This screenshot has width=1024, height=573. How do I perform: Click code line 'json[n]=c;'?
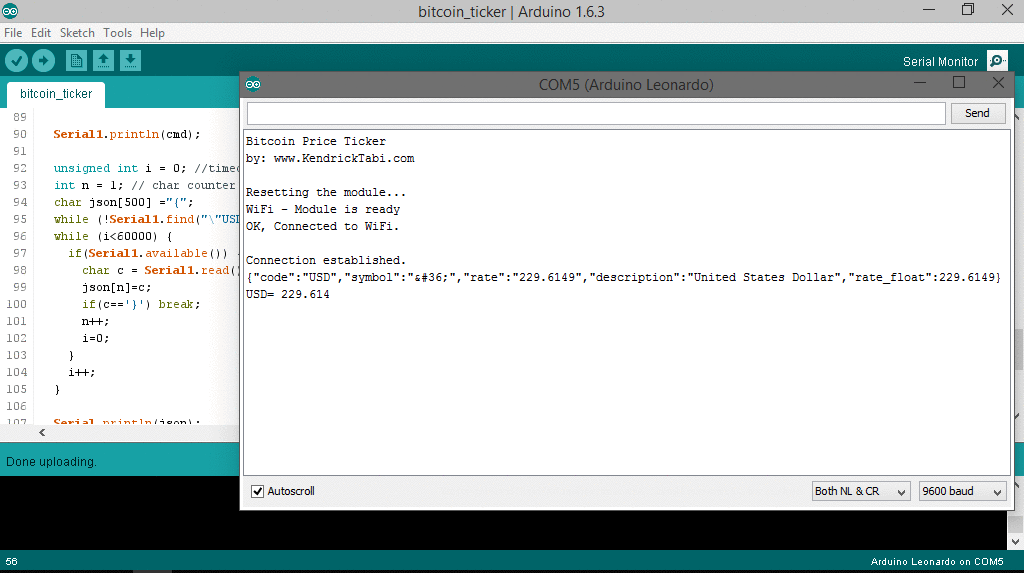[116, 287]
